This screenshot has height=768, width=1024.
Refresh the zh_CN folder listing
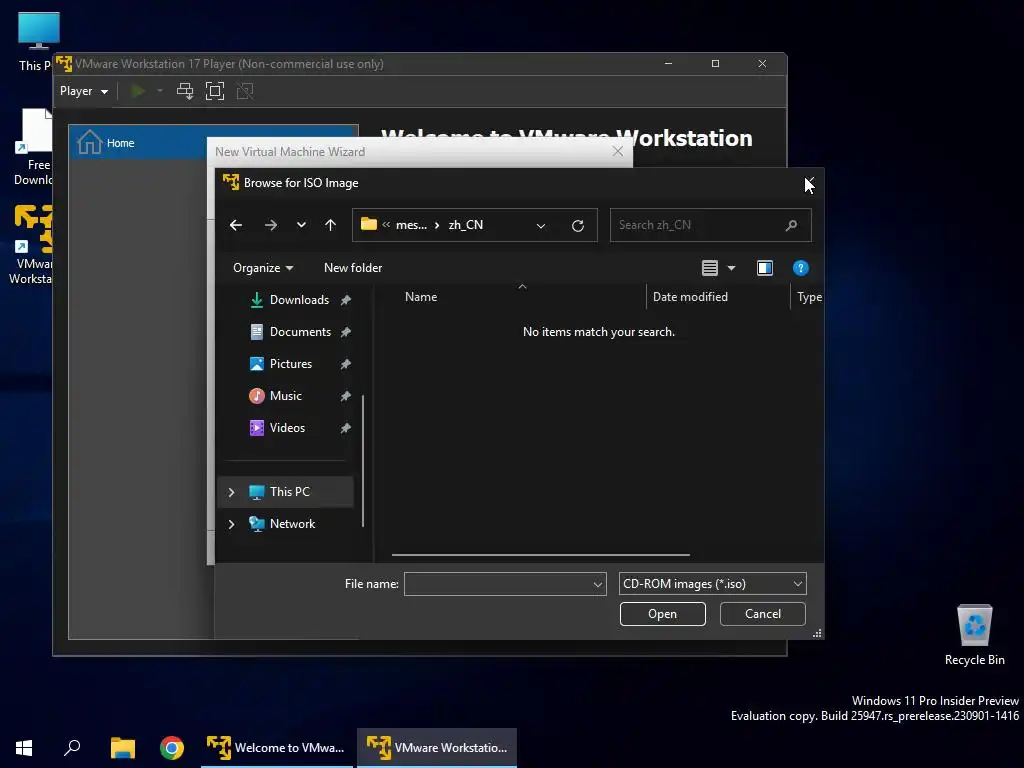tap(578, 226)
